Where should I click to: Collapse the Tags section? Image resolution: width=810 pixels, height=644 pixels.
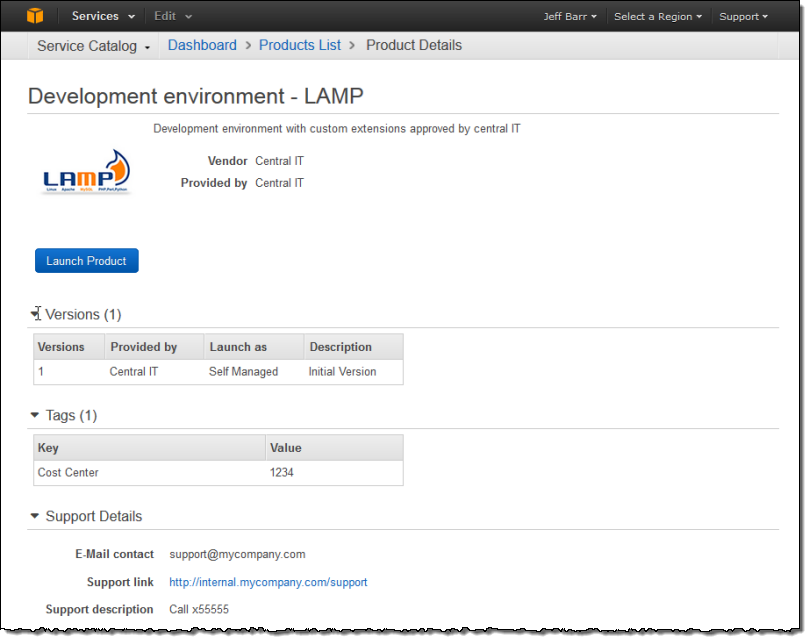coord(36,415)
